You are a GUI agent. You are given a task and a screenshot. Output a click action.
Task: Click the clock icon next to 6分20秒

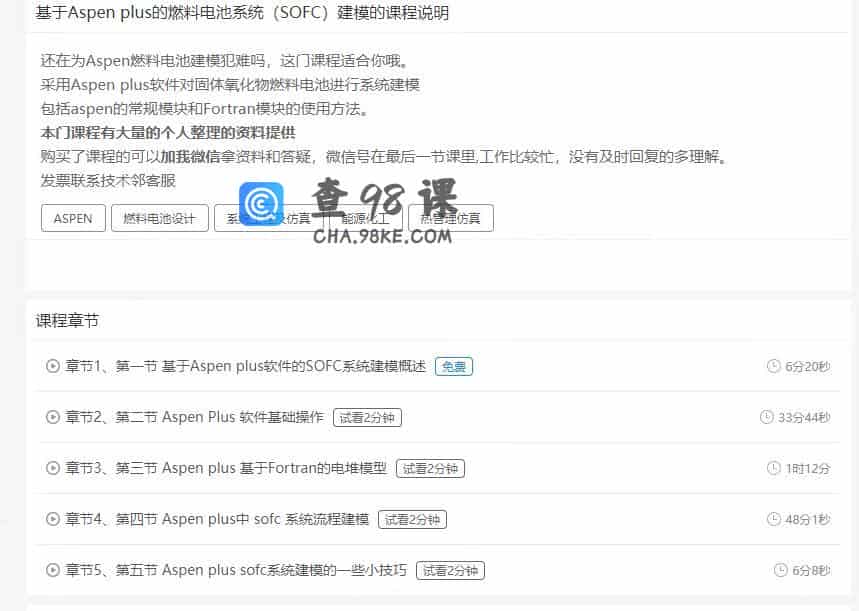coord(771,366)
